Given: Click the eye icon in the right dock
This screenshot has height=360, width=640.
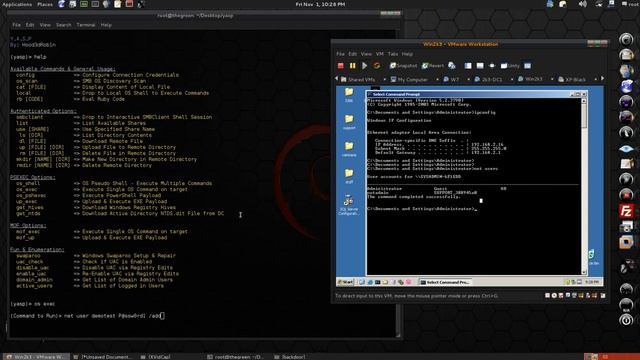Looking at the screenshot, I should [626, 149].
